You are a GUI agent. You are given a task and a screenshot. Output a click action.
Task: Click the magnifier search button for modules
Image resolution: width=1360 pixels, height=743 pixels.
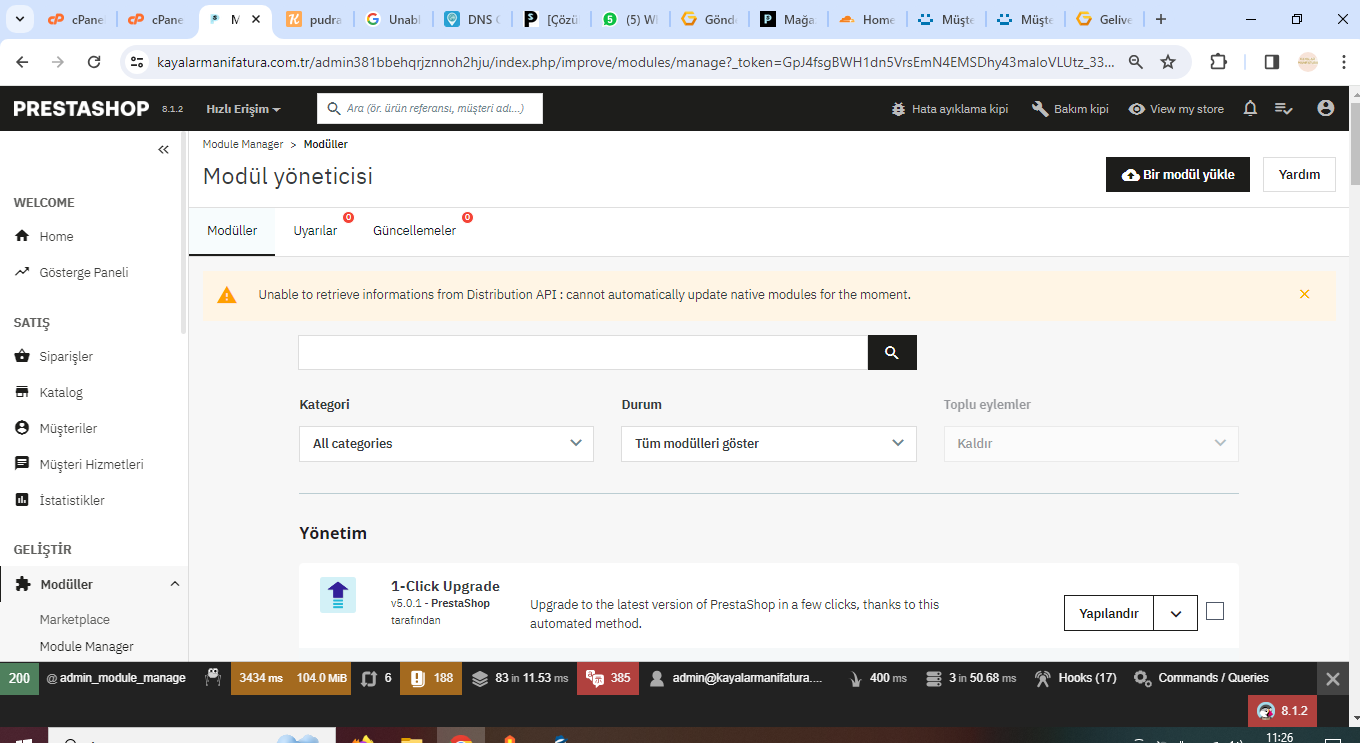coord(892,352)
